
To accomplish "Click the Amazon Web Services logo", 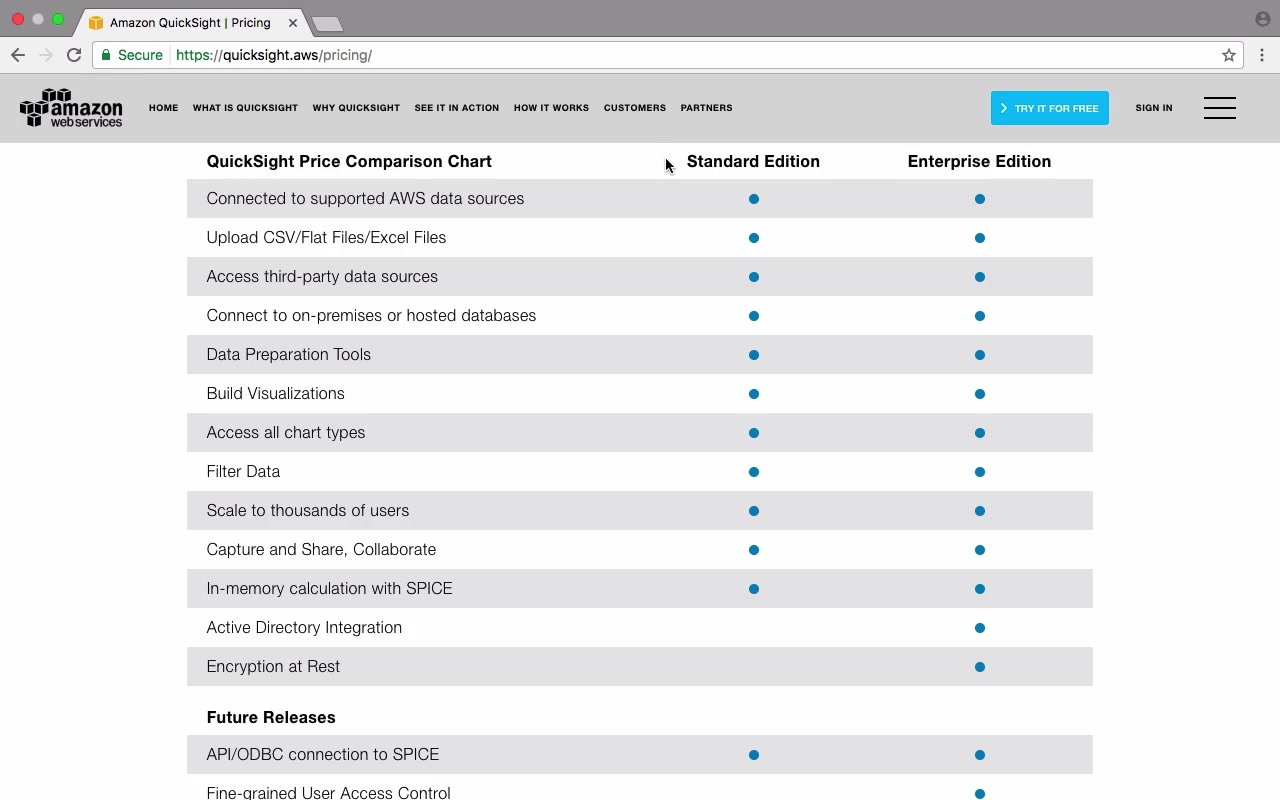I will click(71, 108).
